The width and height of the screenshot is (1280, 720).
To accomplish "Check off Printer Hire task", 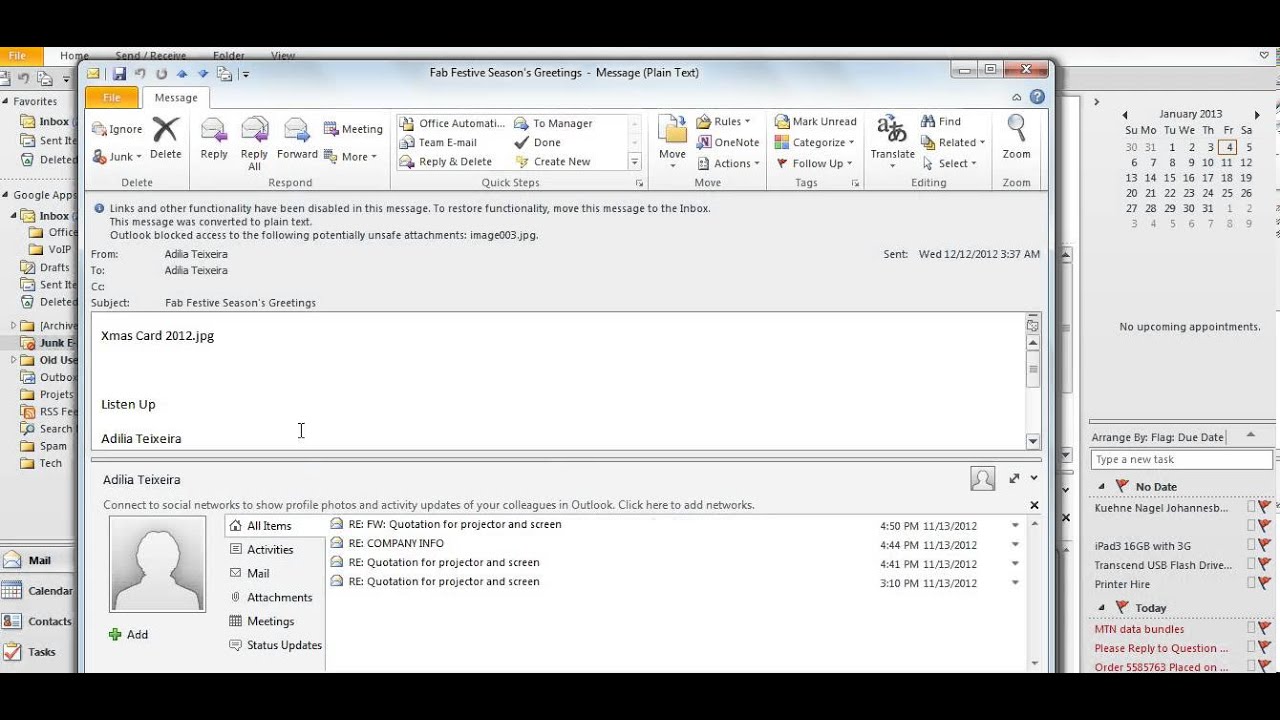I will [x=1251, y=584].
